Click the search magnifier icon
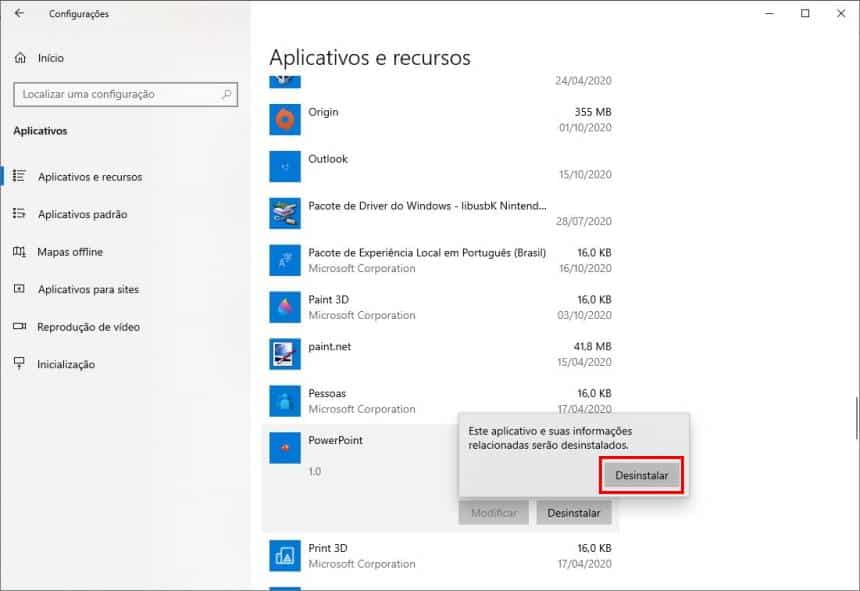Viewport: 860px width, 591px height. (x=227, y=94)
